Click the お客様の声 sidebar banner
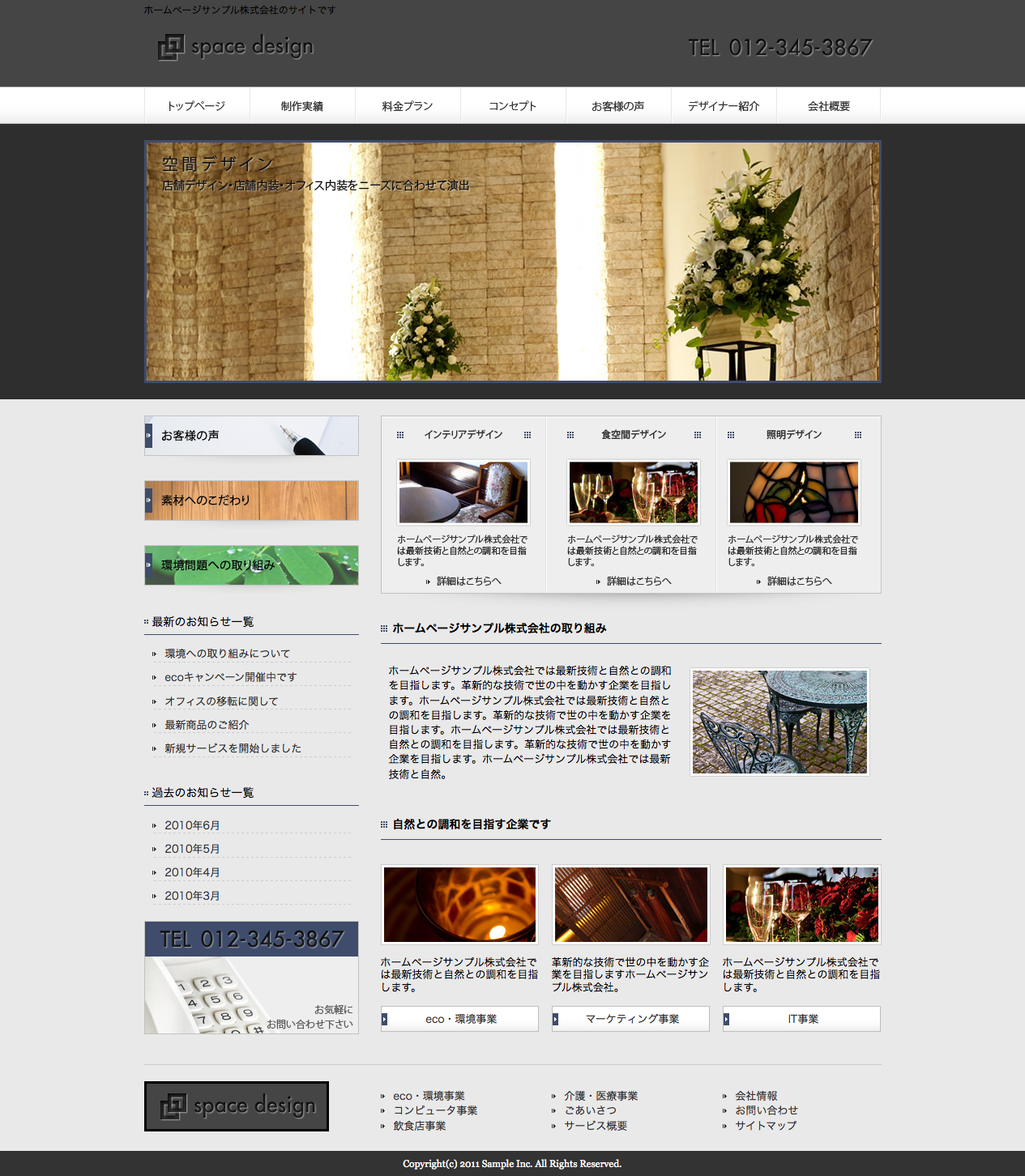This screenshot has height=1176, width=1025. click(251, 436)
